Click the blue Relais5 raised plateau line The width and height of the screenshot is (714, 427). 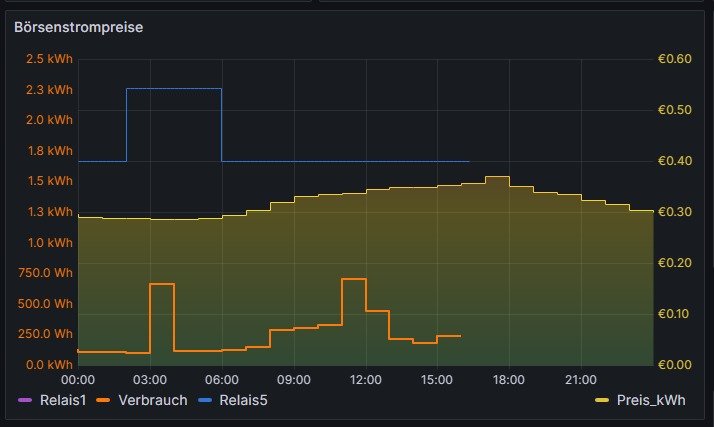[x=173, y=89]
